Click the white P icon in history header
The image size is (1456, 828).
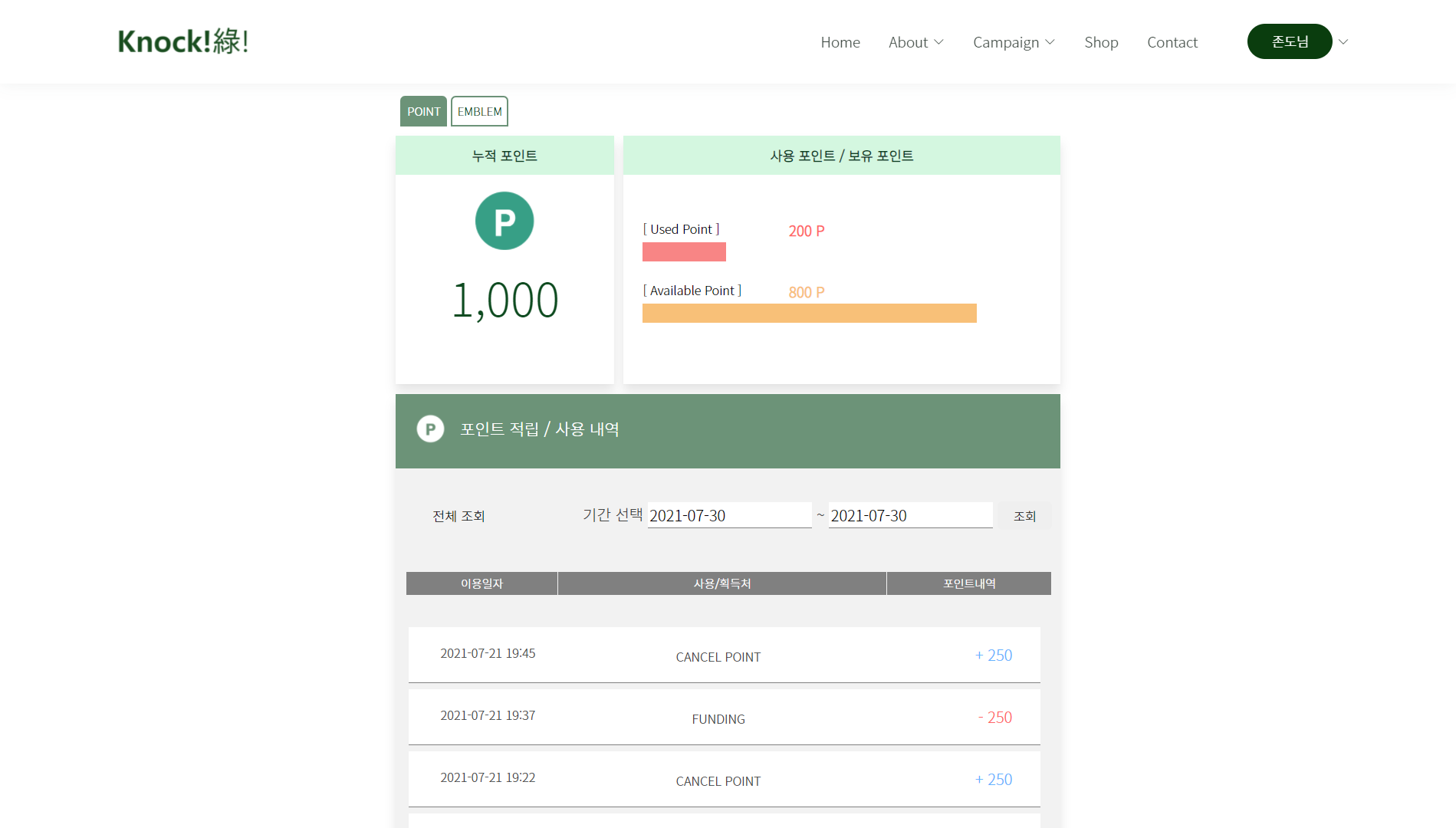(x=430, y=429)
